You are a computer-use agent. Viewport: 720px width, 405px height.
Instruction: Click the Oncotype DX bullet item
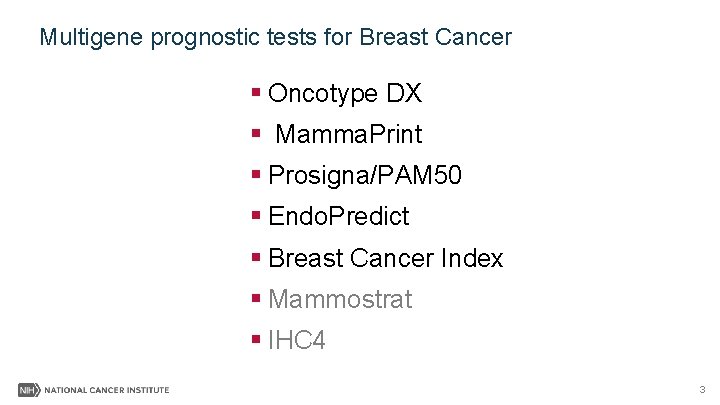[344, 94]
